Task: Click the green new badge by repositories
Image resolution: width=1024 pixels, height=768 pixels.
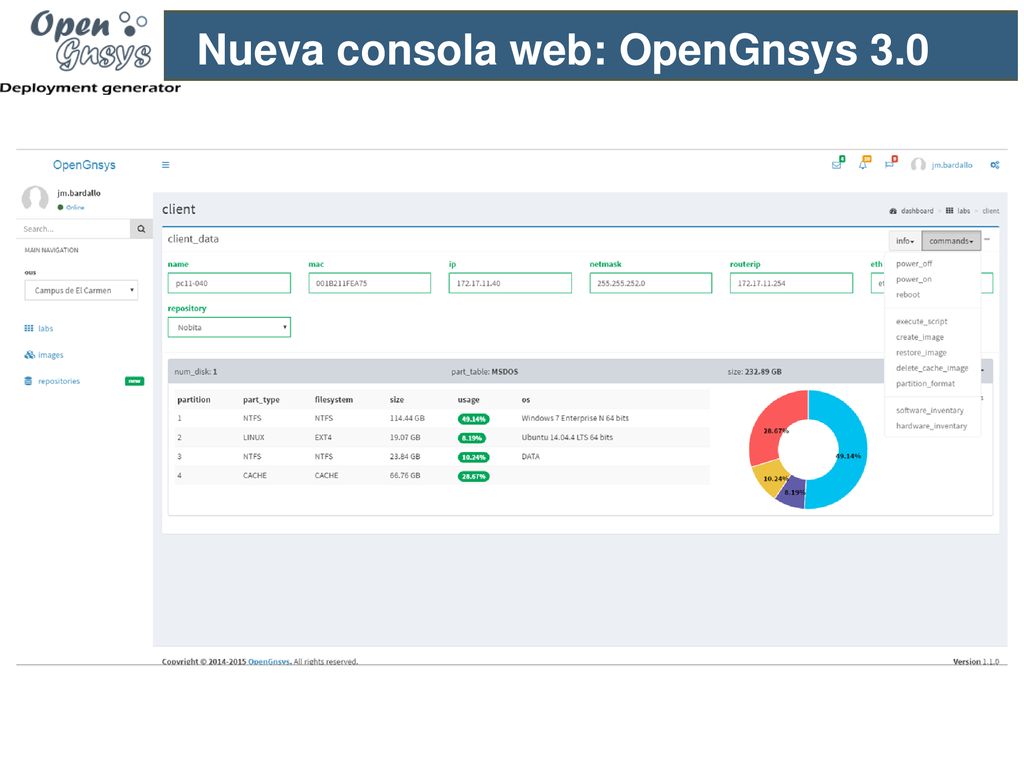Action: [x=135, y=381]
